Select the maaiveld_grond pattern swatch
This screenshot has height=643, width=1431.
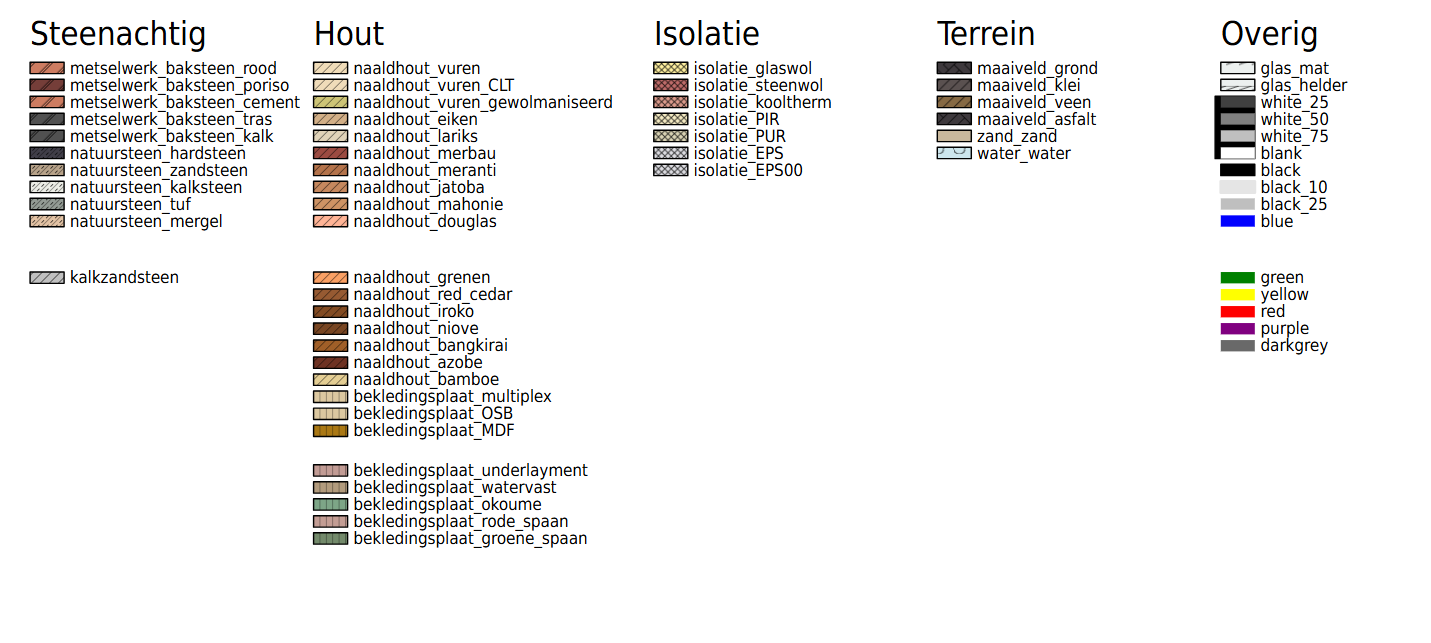click(954, 68)
